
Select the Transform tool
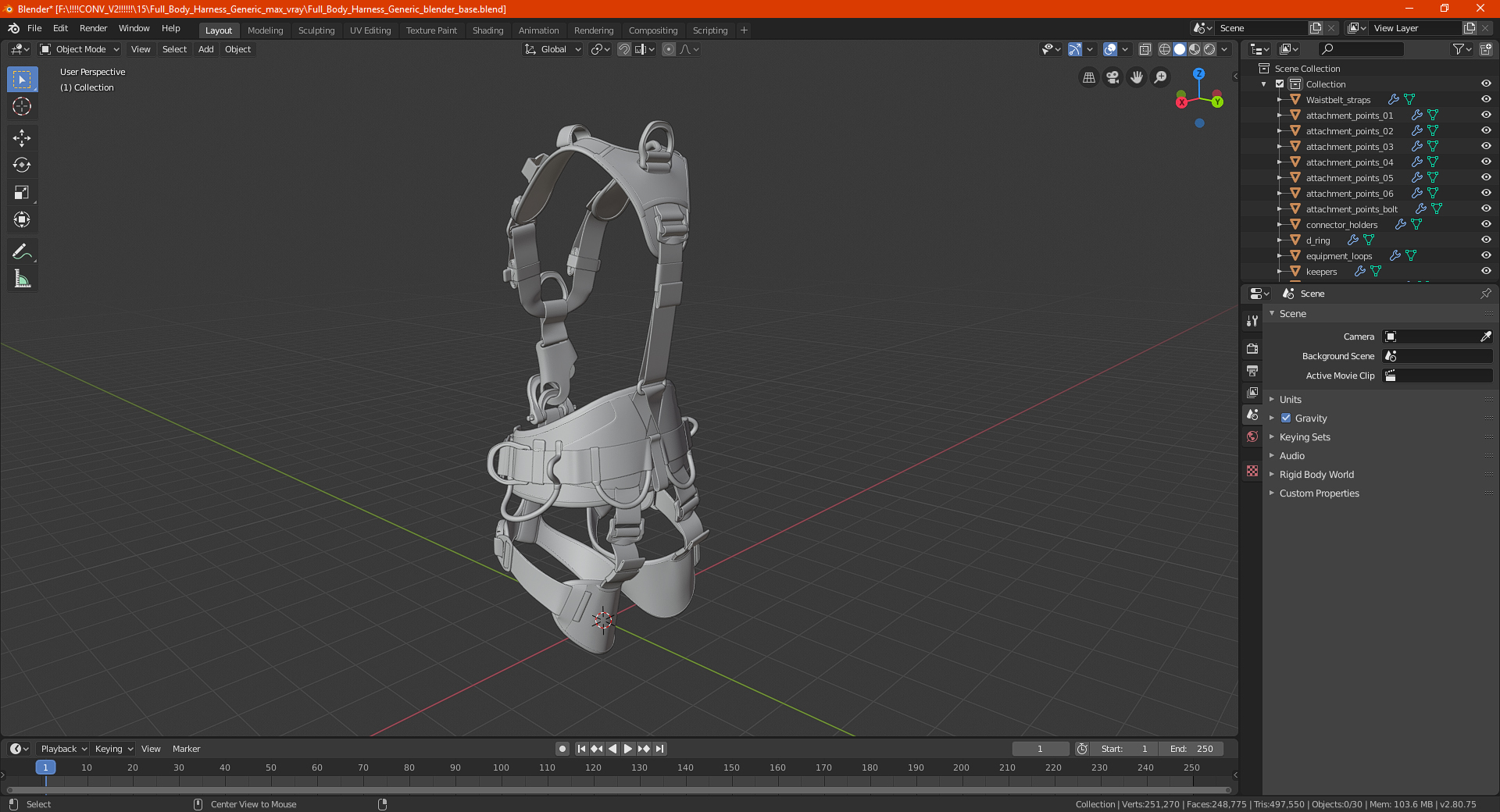click(x=22, y=219)
